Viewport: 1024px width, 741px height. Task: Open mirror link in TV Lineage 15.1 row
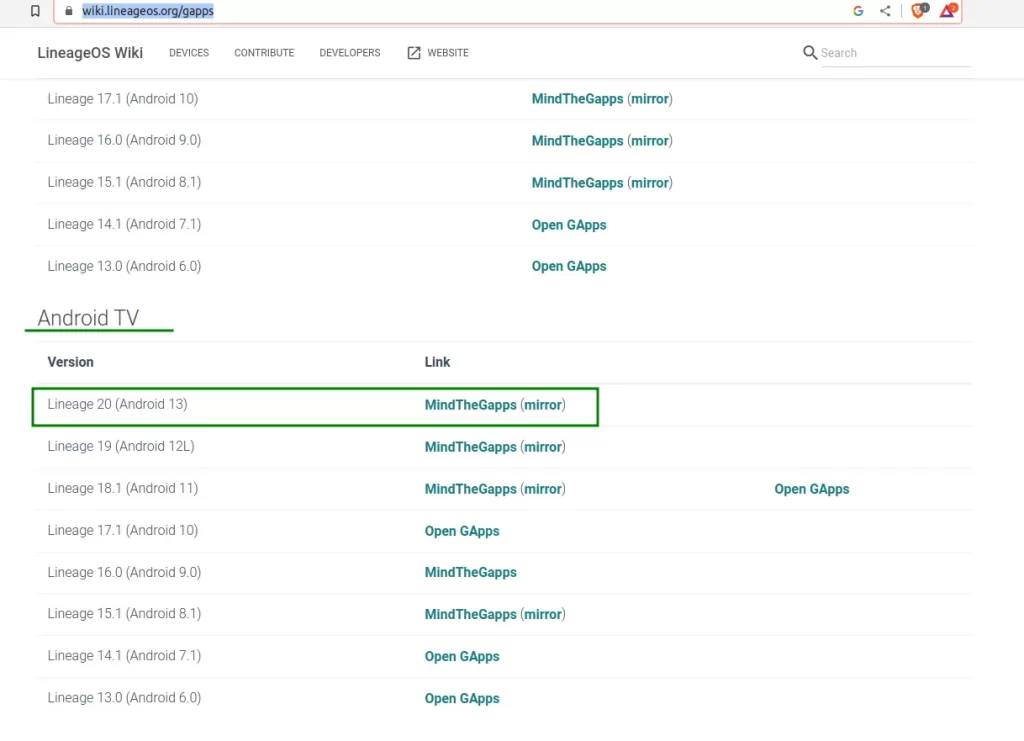coord(543,614)
